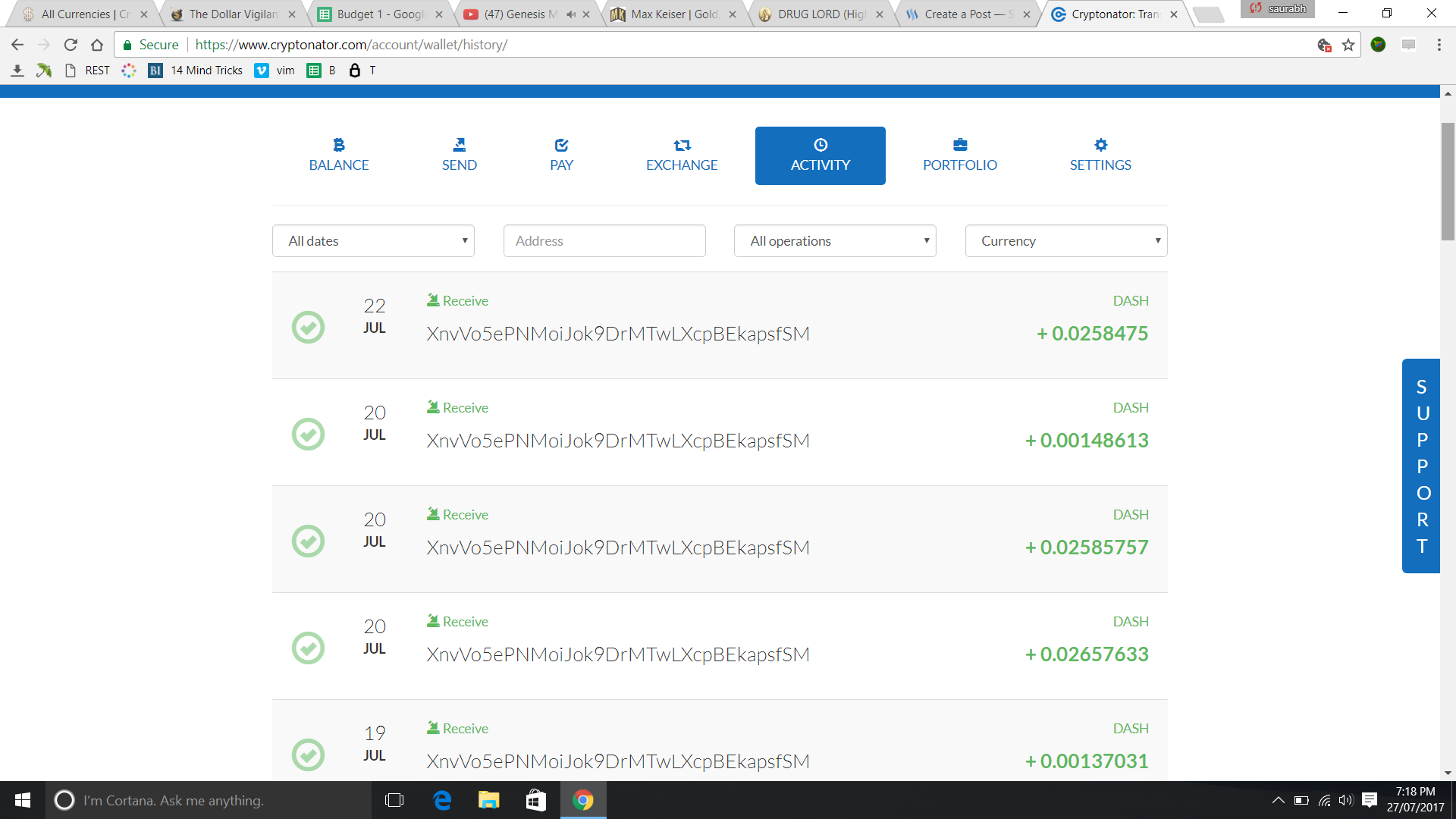Image resolution: width=1456 pixels, height=819 pixels.
Task: Open the Action Center notification icon
Action: pyautogui.click(x=1370, y=800)
